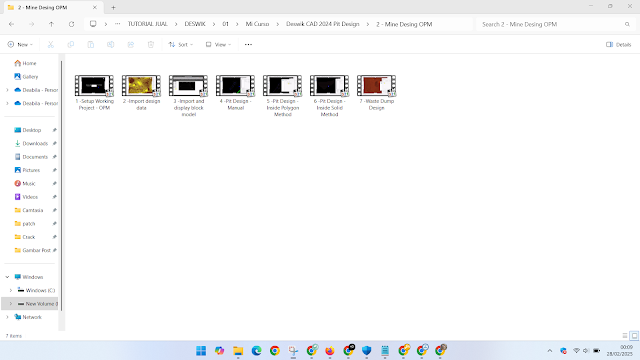This screenshot has width=640, height=360.
Task: Go up one folder with Up arrow
Action: click(x=51, y=24)
